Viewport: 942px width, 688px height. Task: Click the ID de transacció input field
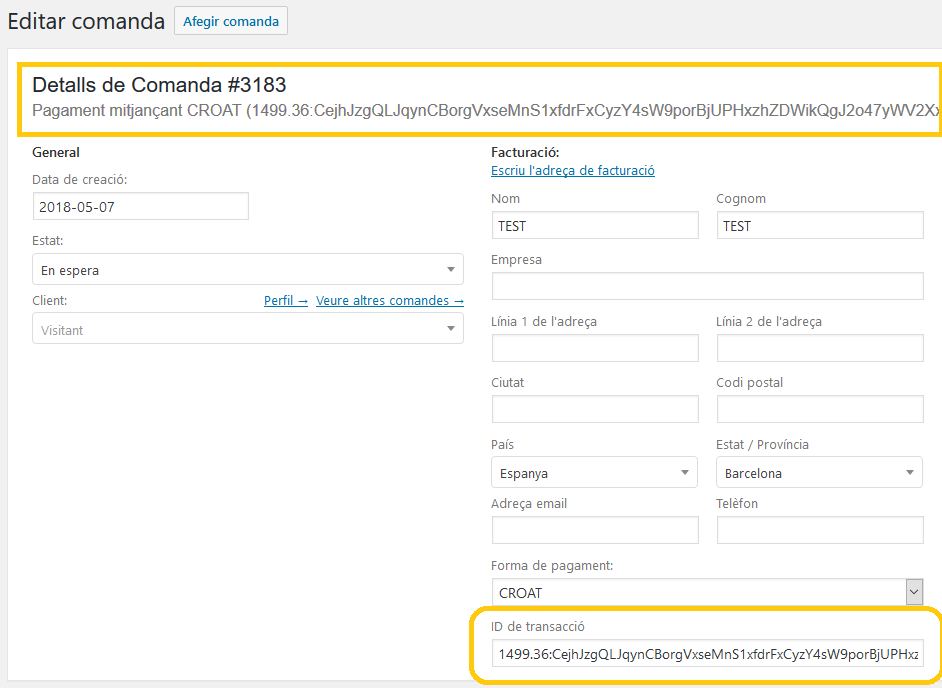(708, 654)
